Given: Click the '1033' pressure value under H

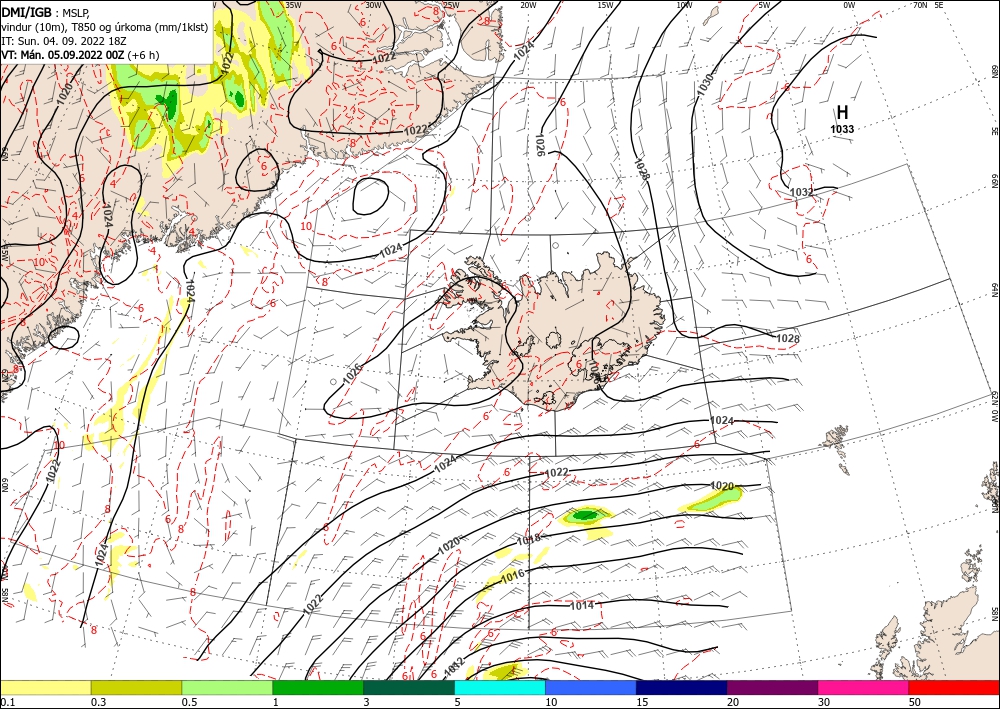Looking at the screenshot, I should pos(842,129).
